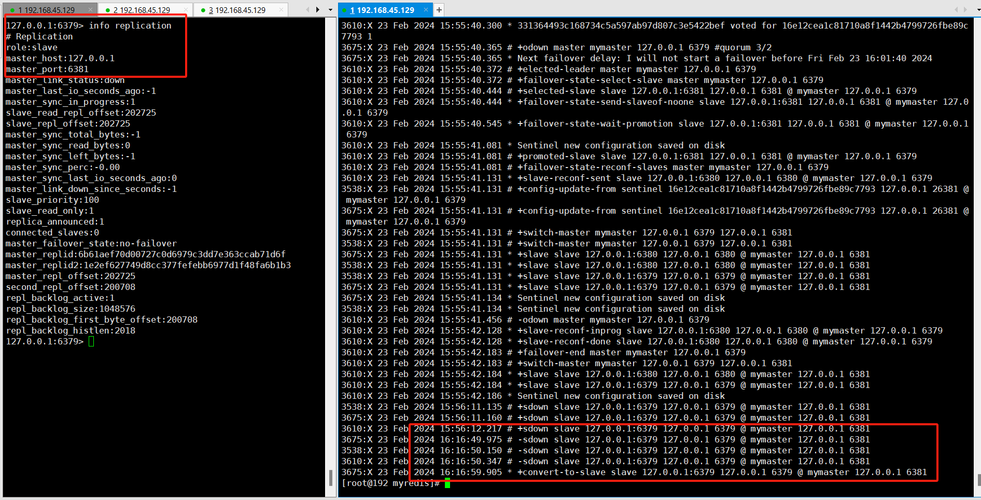981x500 pixels.
Task: Click 'connected_slaves:0' line
Action: point(53,233)
